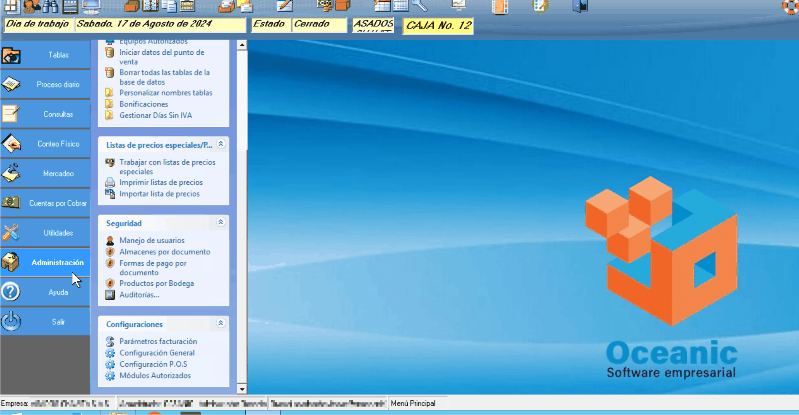Collapse the Configuraciones section
799x415 pixels.
click(x=219, y=324)
